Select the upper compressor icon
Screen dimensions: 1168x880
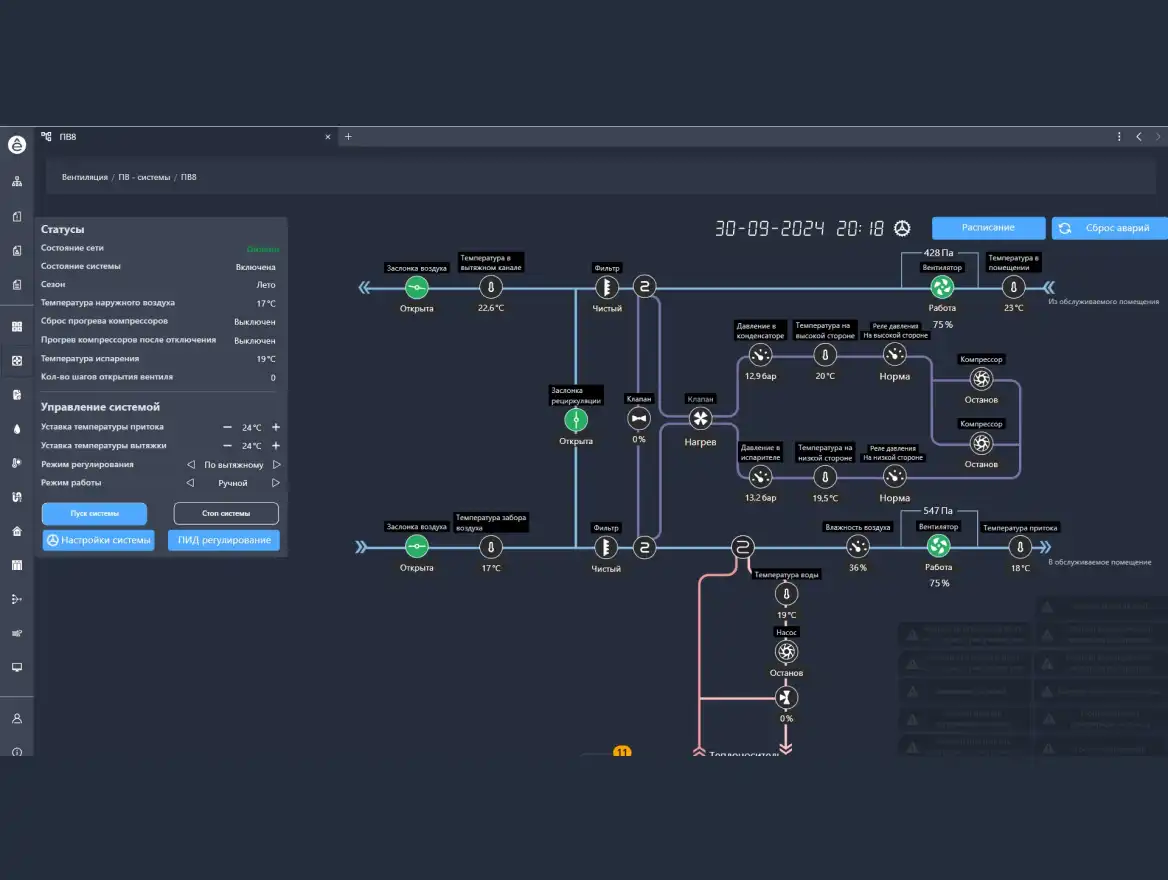981,379
